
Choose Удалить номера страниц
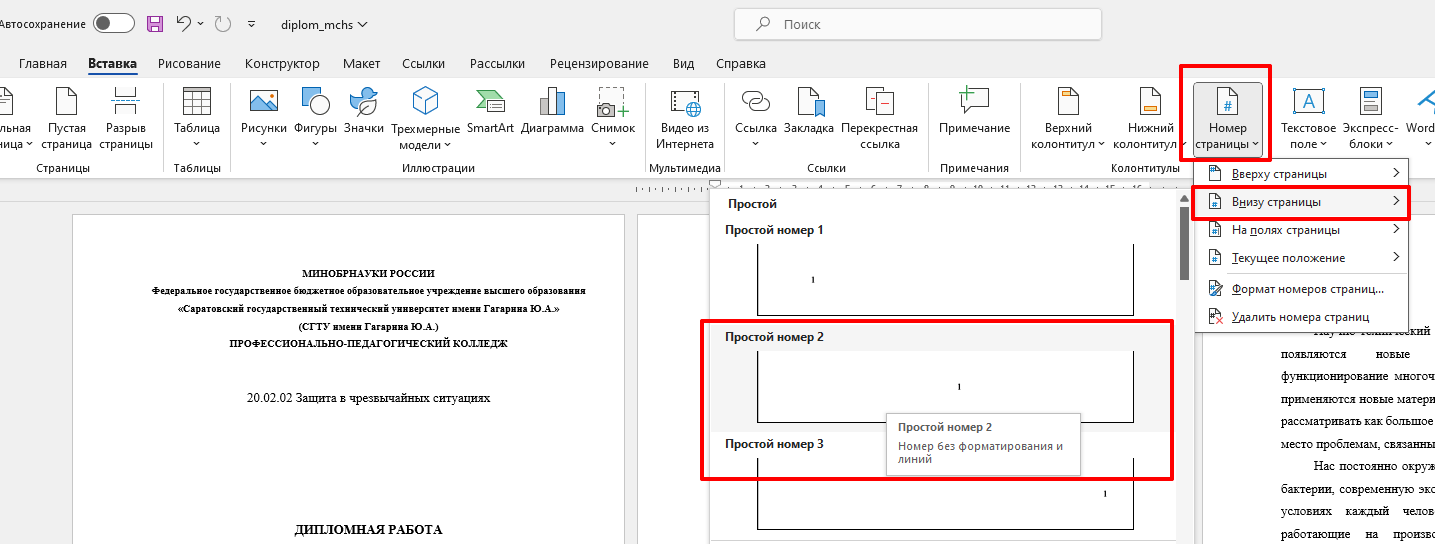tap(1302, 317)
